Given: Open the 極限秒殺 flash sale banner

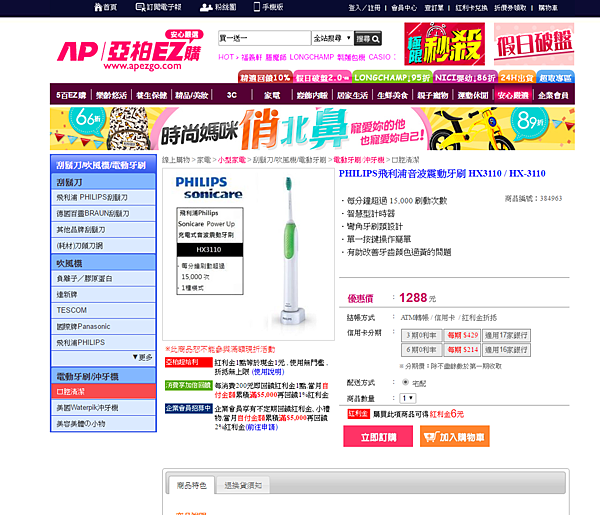Looking at the screenshot, I should tap(444, 44).
